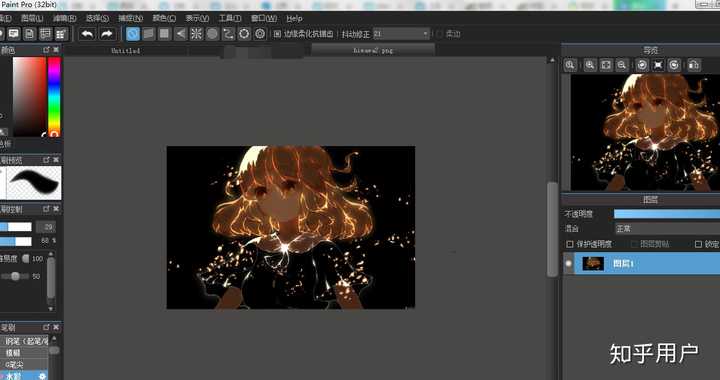Image resolution: width=720 pixels, height=380 pixels.
Task: Enable the layer clipping checkbox
Action: point(635,244)
